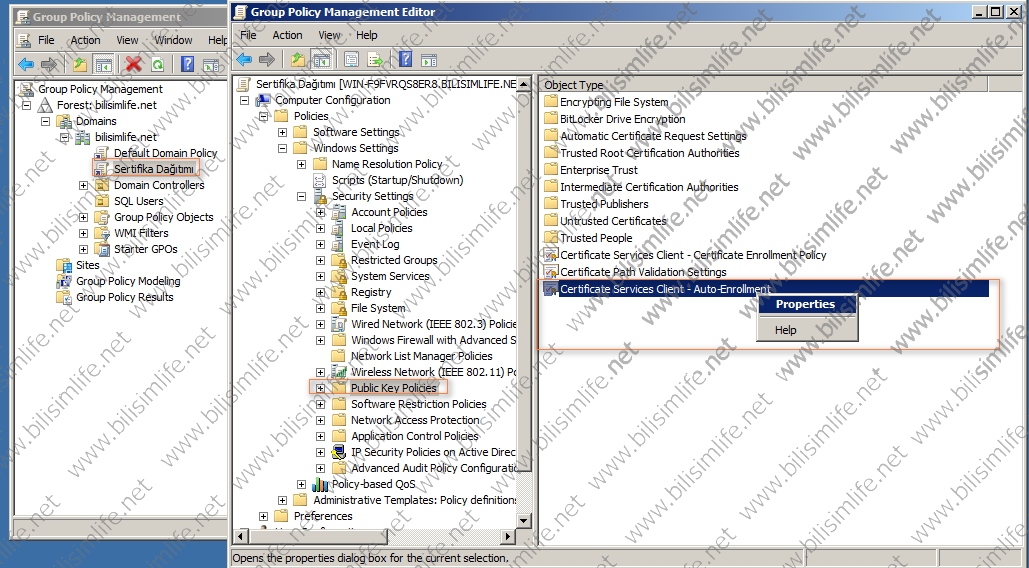
Task: Open File menu in Group Policy Management Editor
Action: (x=248, y=35)
